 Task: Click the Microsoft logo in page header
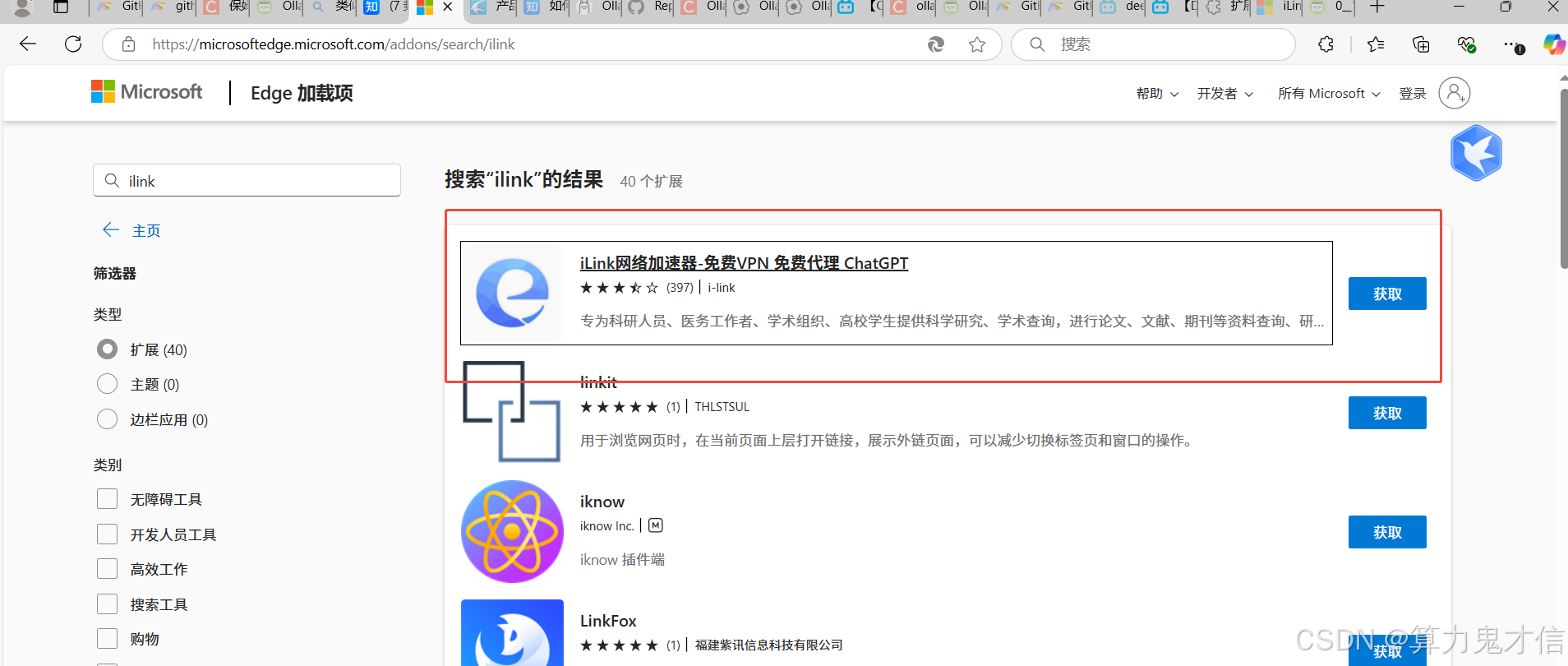click(x=146, y=92)
